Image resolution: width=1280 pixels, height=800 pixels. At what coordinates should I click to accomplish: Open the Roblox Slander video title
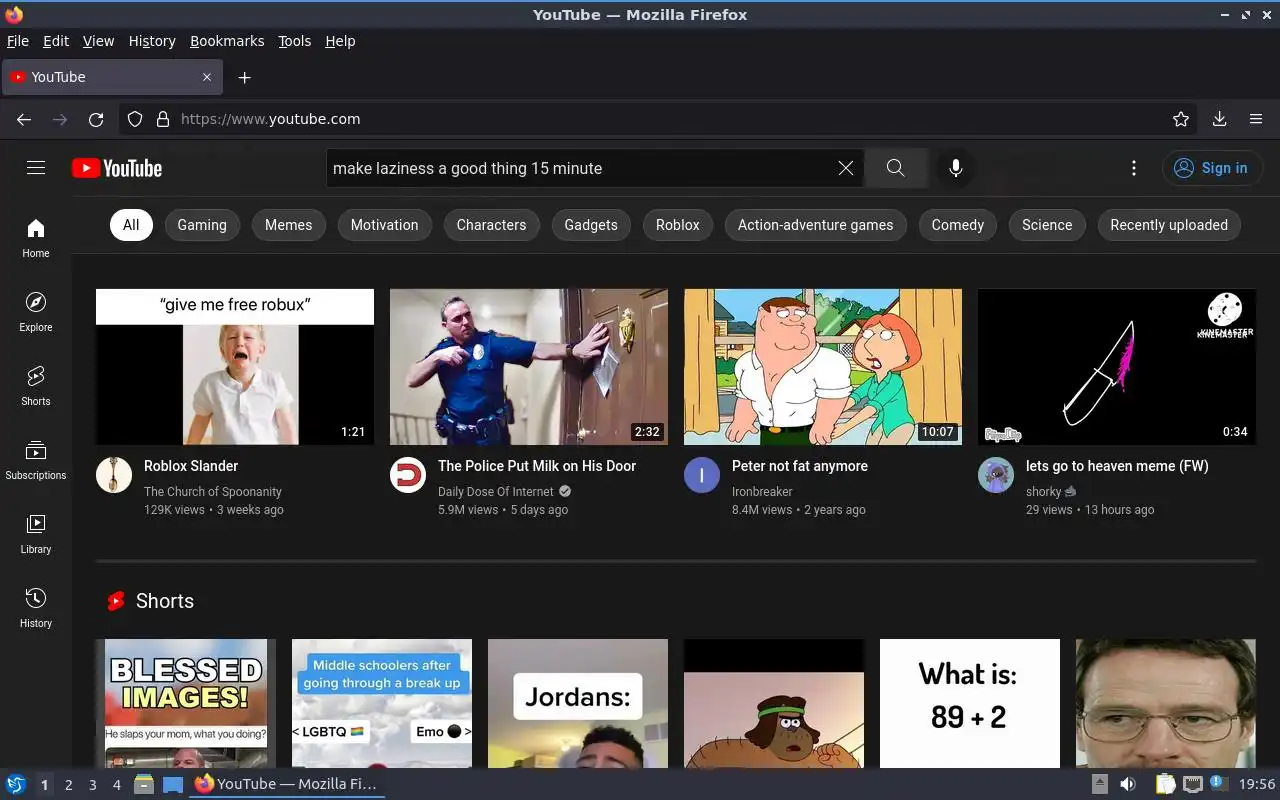[191, 466]
